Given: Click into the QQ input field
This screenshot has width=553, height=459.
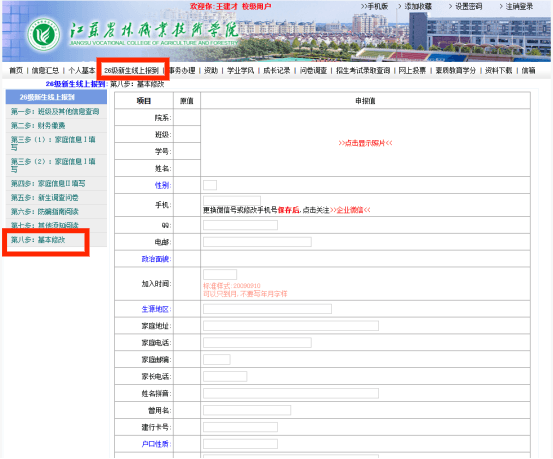Looking at the screenshot, I should click(x=240, y=225).
